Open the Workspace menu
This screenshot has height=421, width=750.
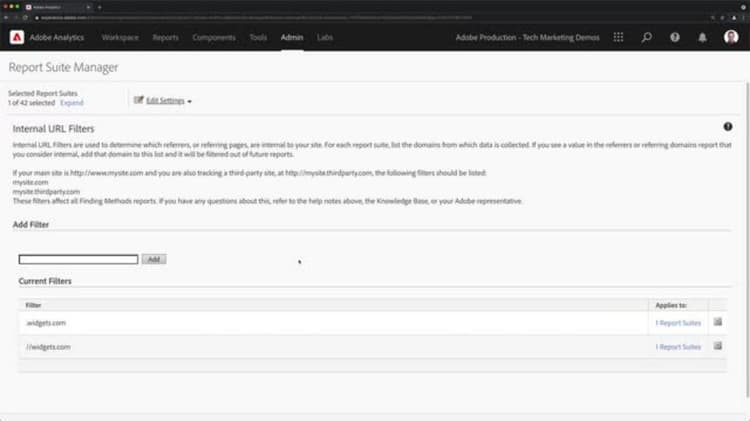tap(120, 37)
